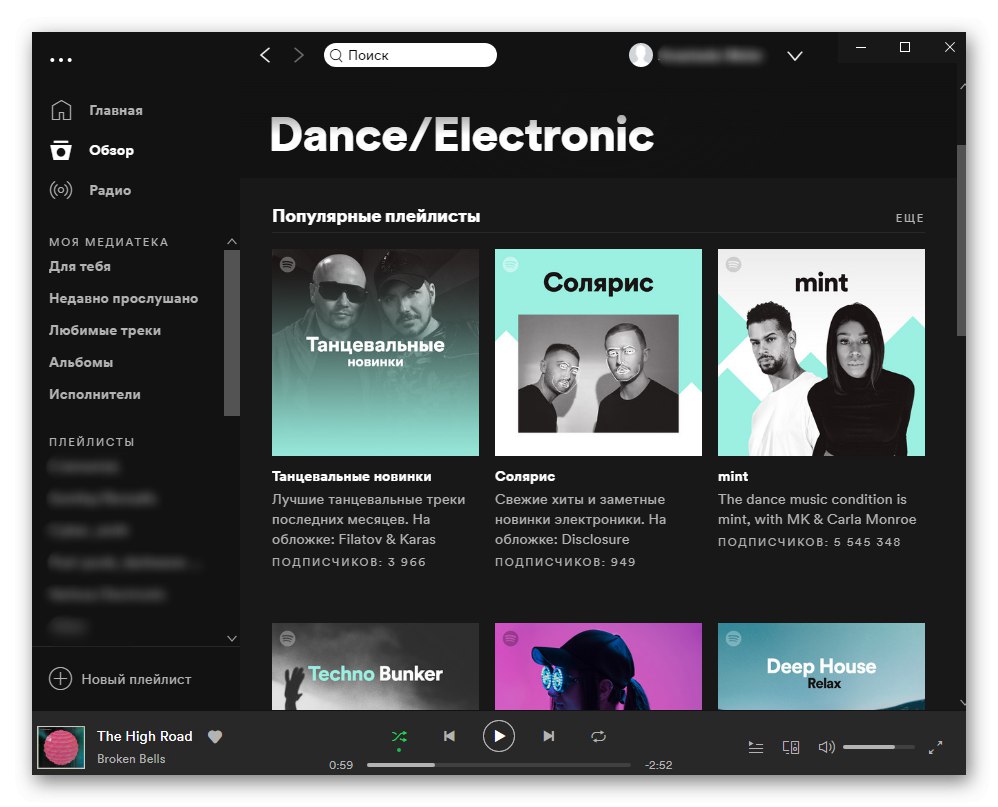
Task: Go back with the left arrow
Action: click(x=265, y=55)
